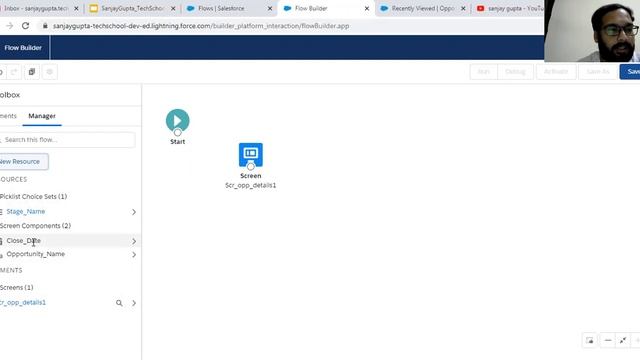The width and height of the screenshot is (640, 360).
Task: Open the SanjayGupta_TechSchool browser tab
Action: 132,8
